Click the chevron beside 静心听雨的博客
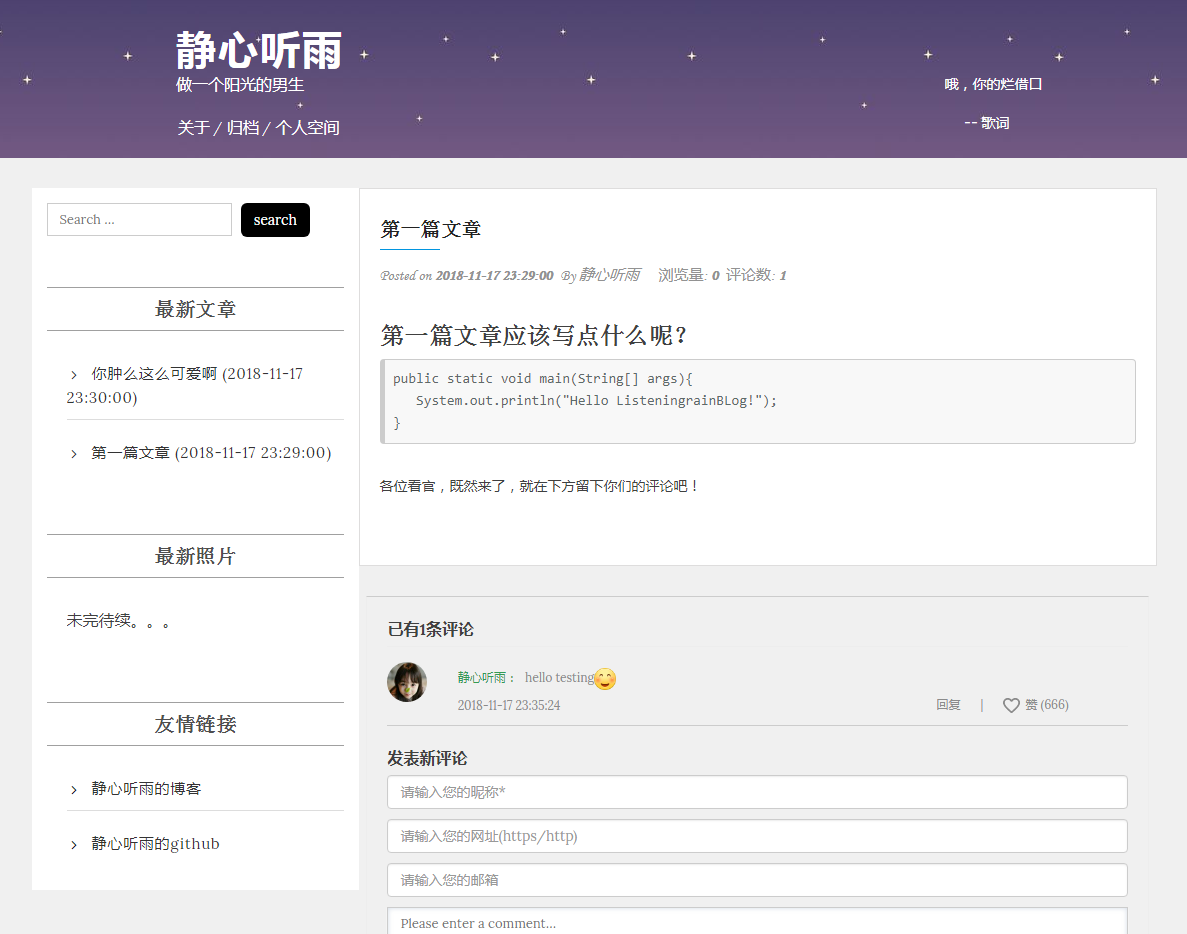 [x=73, y=790]
